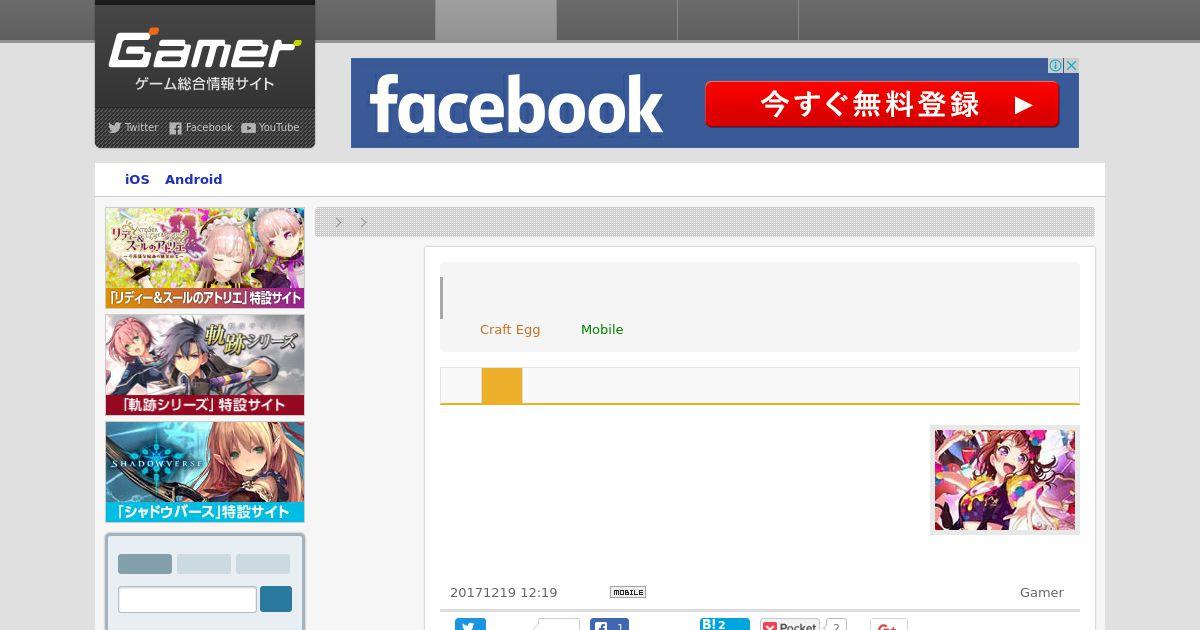Screen dimensions: 1200x630
Task: Click the red 今すぐ無料登録 ad button
Action: tap(882, 104)
